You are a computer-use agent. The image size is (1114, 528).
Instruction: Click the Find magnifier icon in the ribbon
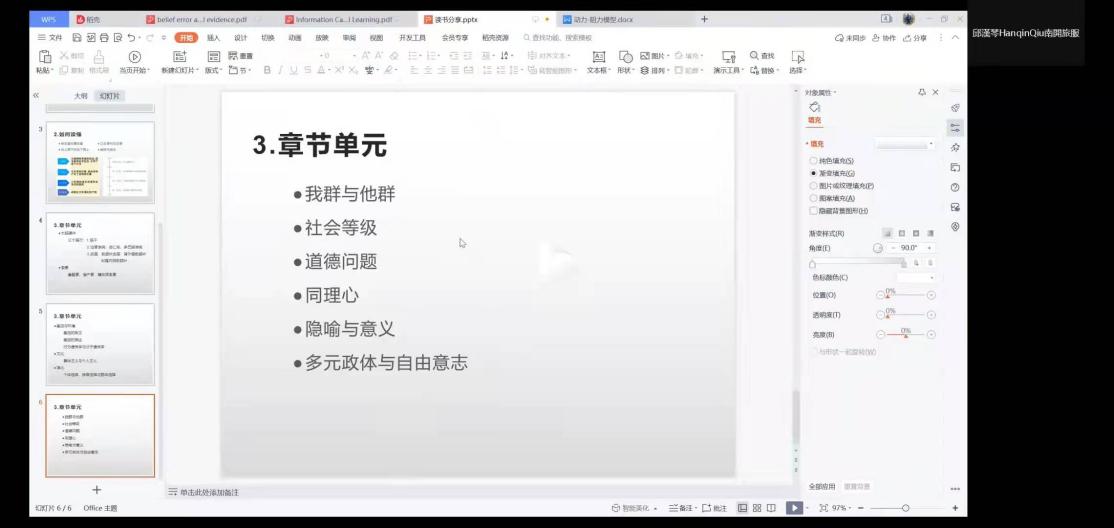click(754, 56)
